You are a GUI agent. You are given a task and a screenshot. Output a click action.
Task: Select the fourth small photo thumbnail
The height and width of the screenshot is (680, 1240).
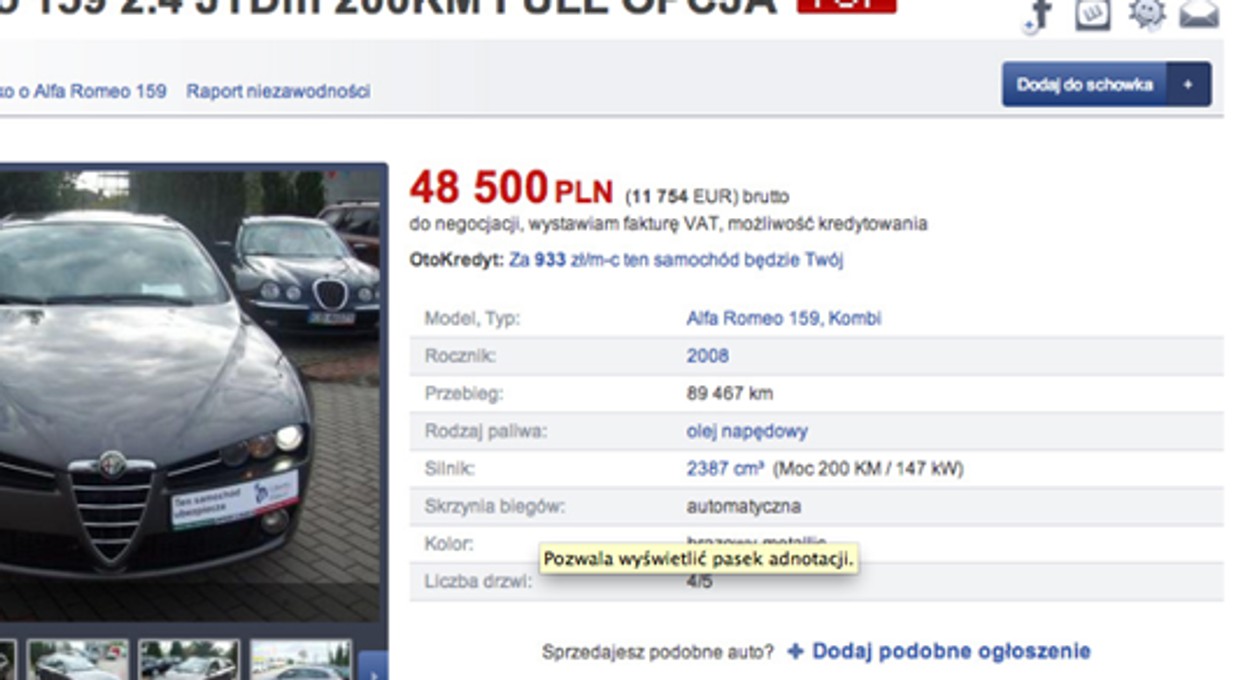click(x=300, y=660)
